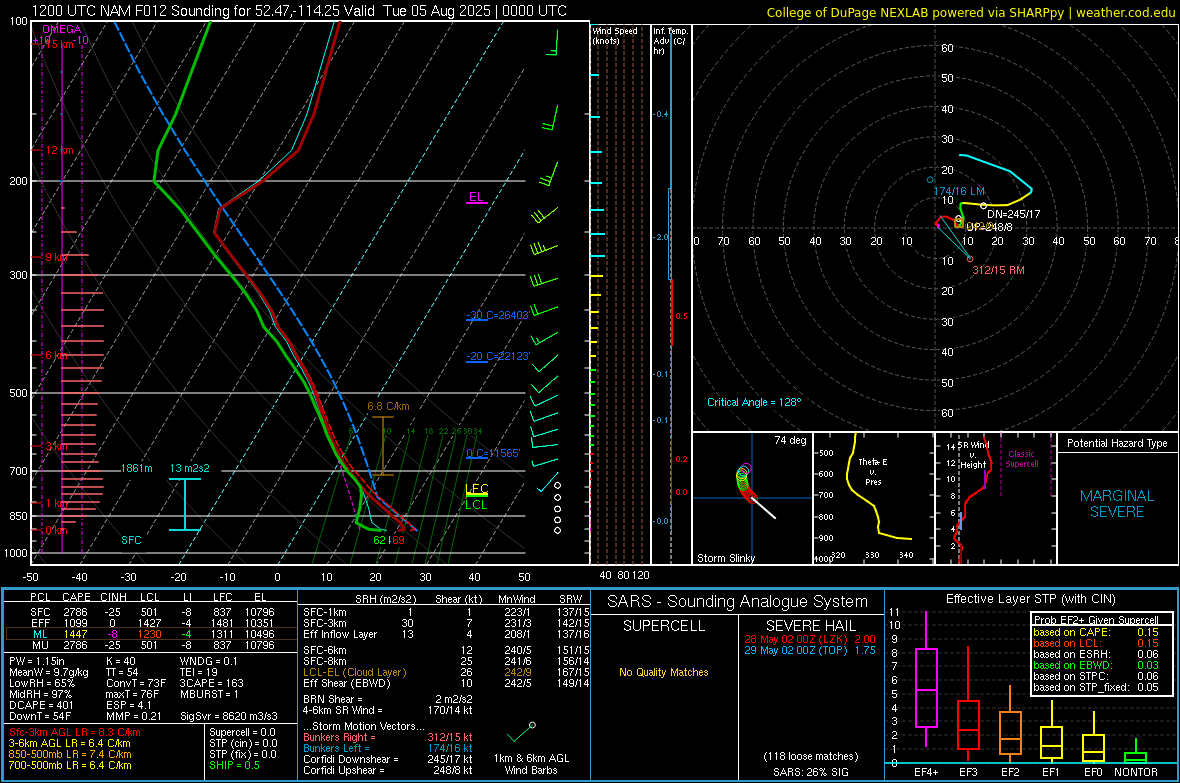Click the Eff Inflow Layer row

446,634
